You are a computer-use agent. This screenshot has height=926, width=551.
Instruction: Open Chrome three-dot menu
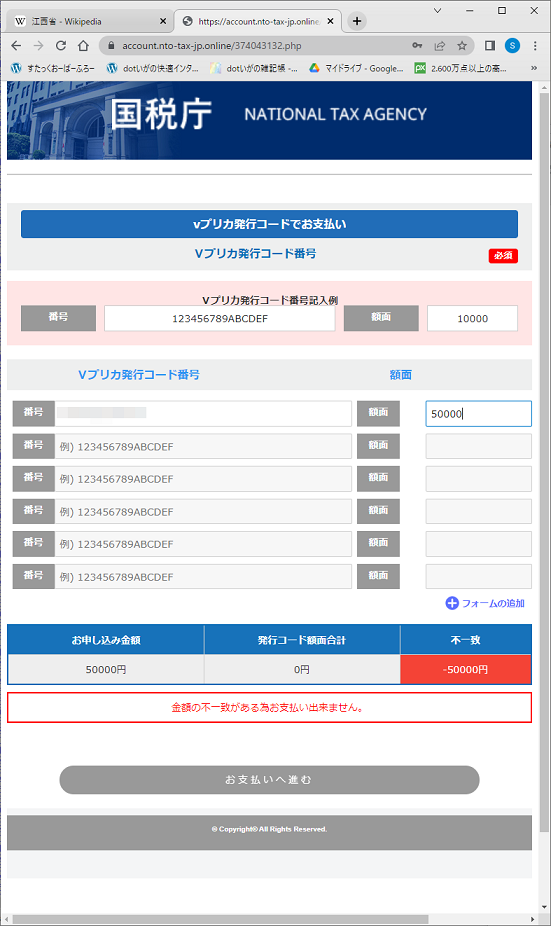[x=535, y=45]
